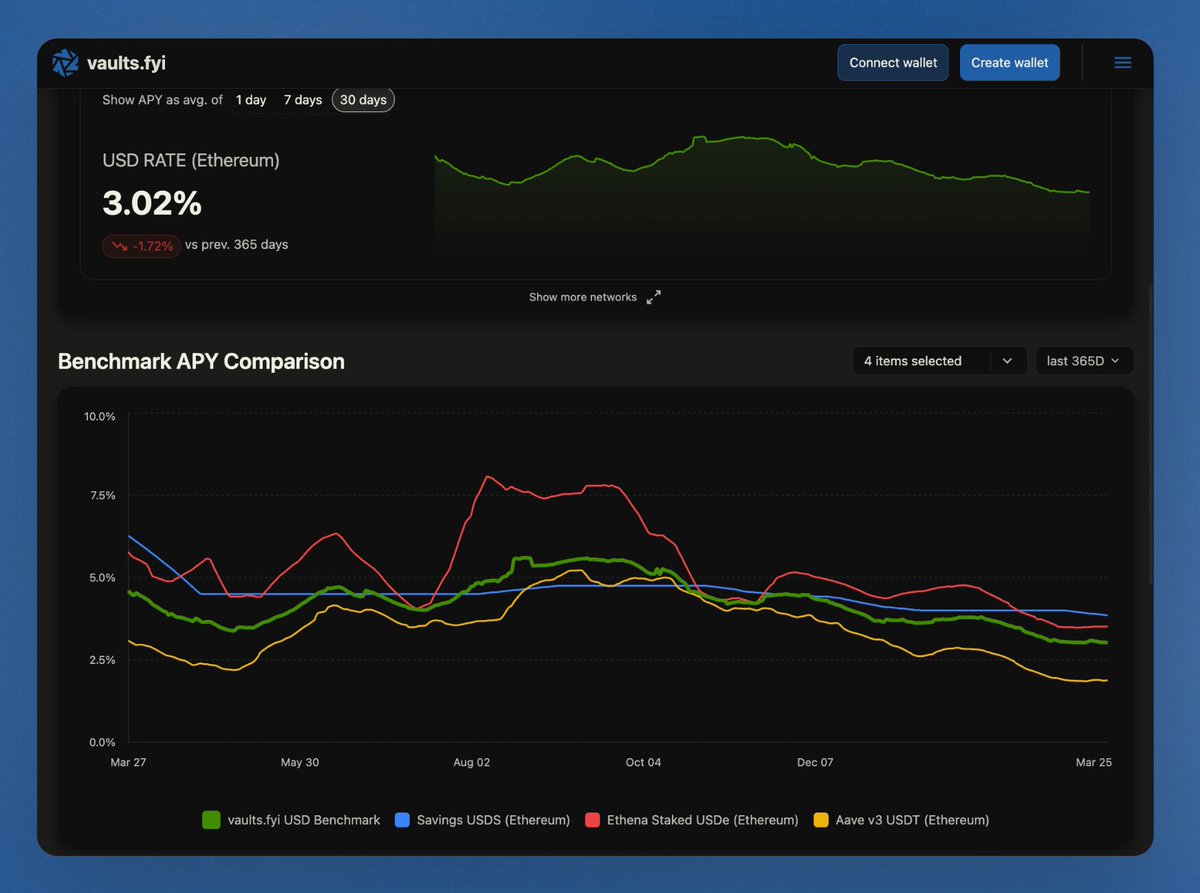Click the 10.0% y-axis label

click(99, 416)
